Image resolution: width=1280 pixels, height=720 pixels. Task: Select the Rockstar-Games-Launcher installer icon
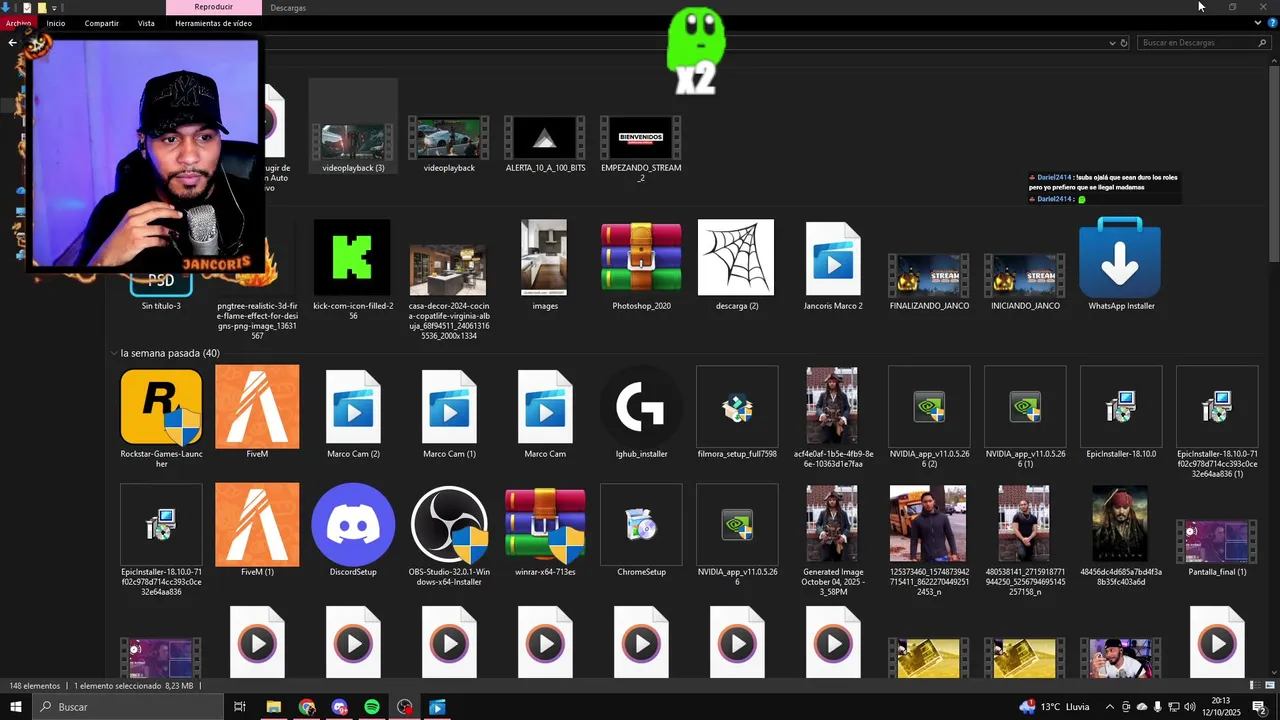(x=161, y=406)
